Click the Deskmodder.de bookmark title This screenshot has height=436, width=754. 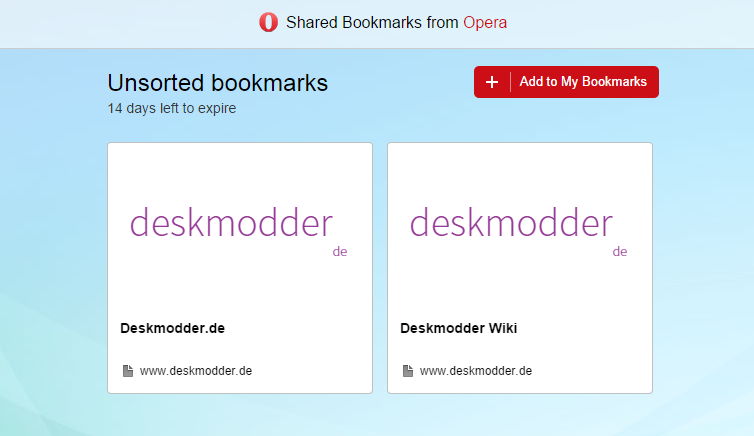pos(173,328)
